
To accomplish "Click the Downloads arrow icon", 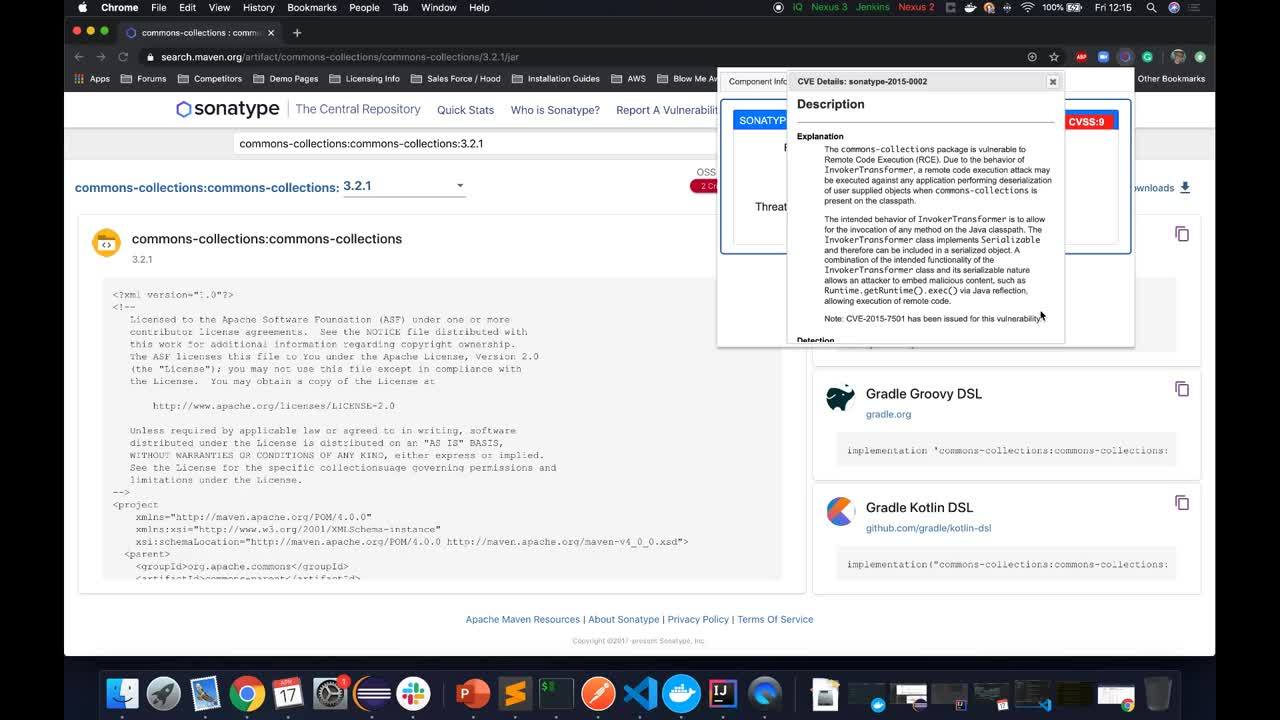I will coord(1185,187).
